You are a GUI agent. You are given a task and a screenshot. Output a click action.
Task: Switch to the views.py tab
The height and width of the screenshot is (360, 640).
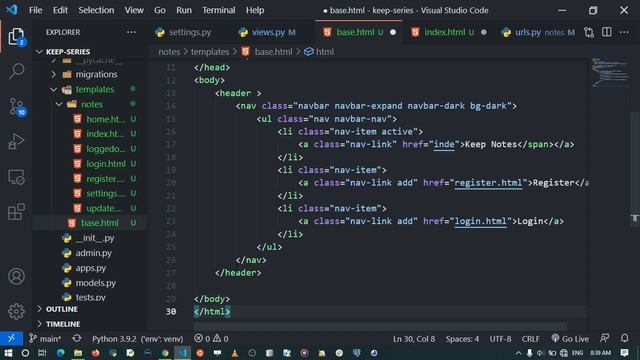267,32
